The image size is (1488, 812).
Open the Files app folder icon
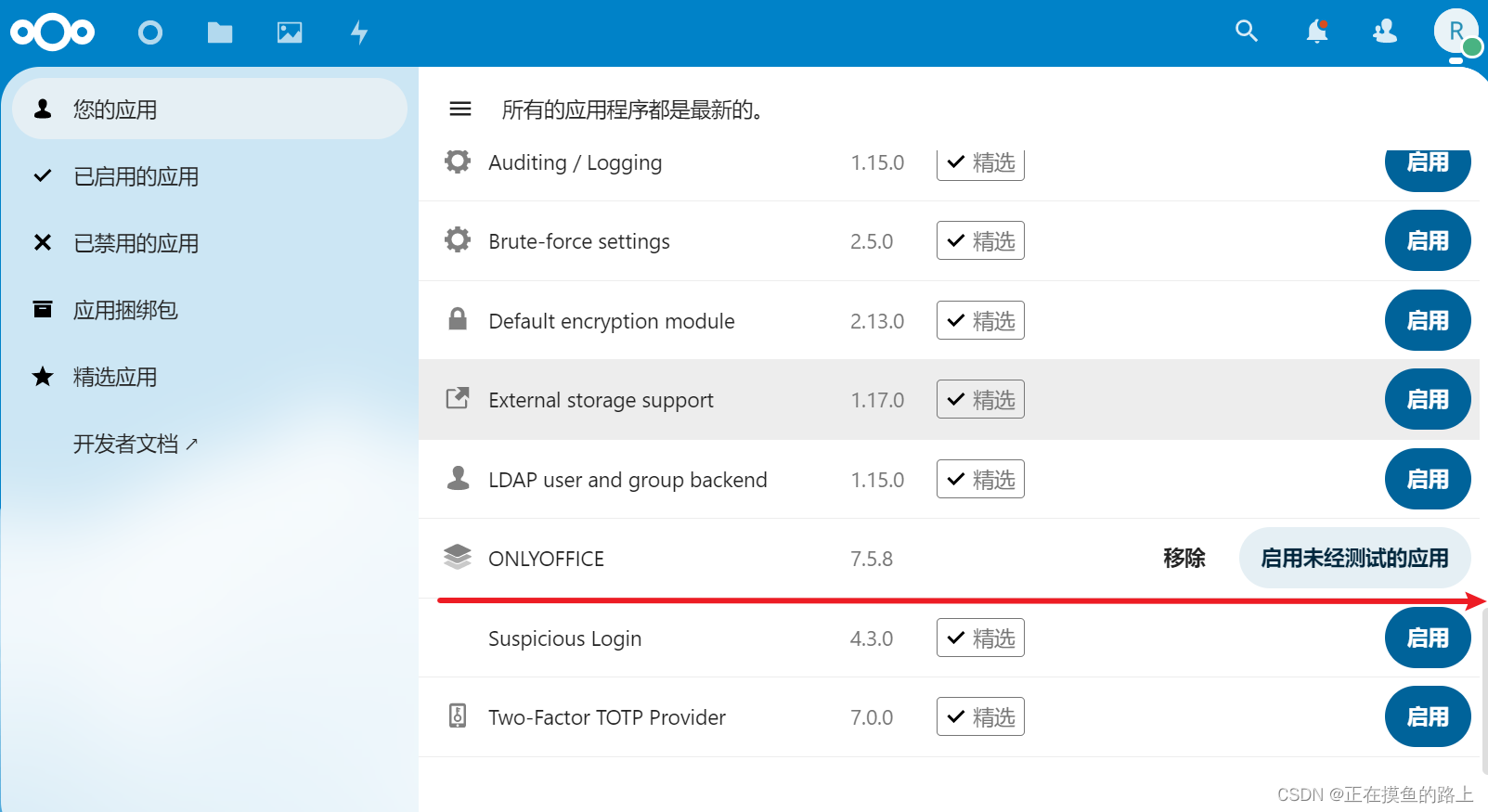(220, 32)
